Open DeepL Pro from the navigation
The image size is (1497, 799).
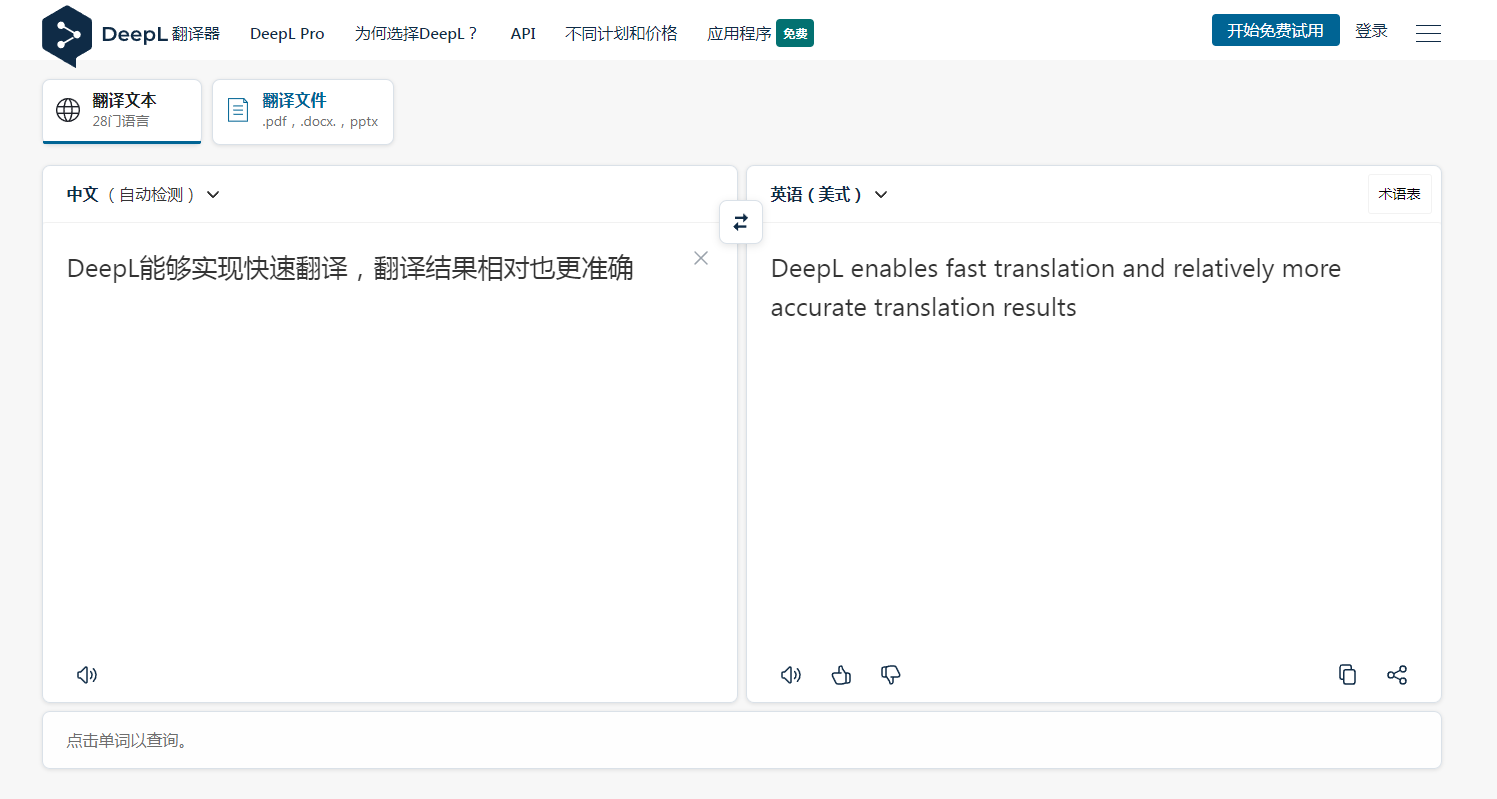pyautogui.click(x=287, y=33)
